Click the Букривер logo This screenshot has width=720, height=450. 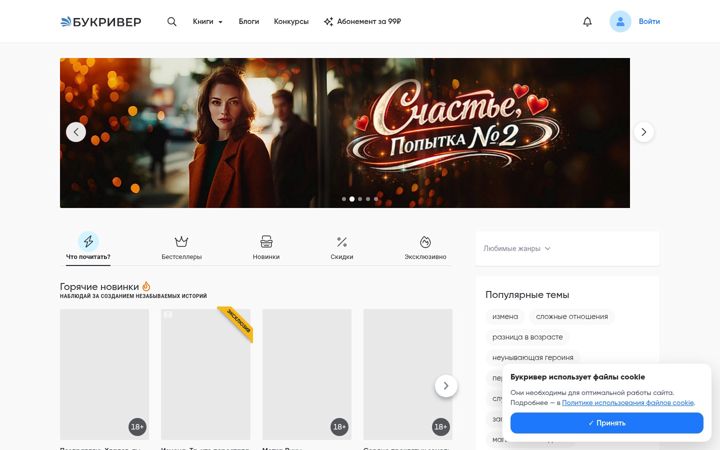pos(101,22)
